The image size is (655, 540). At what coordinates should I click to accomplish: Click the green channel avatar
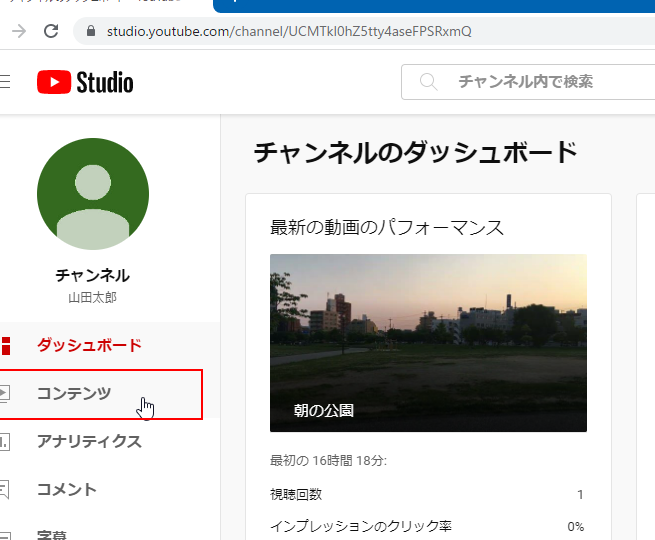92,194
